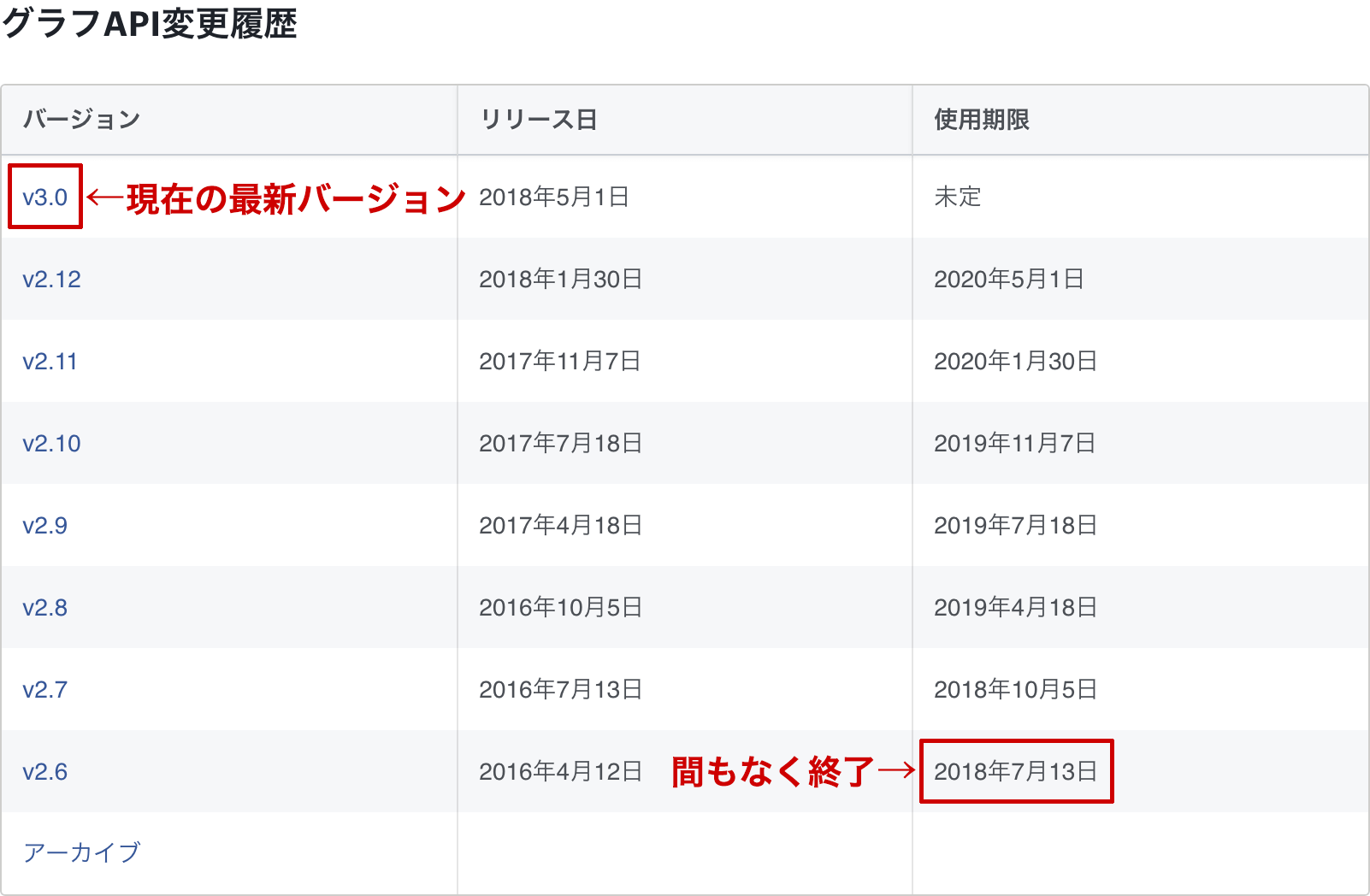Open the v3.0 version link
The width and height of the screenshot is (1370, 896).
pos(45,197)
